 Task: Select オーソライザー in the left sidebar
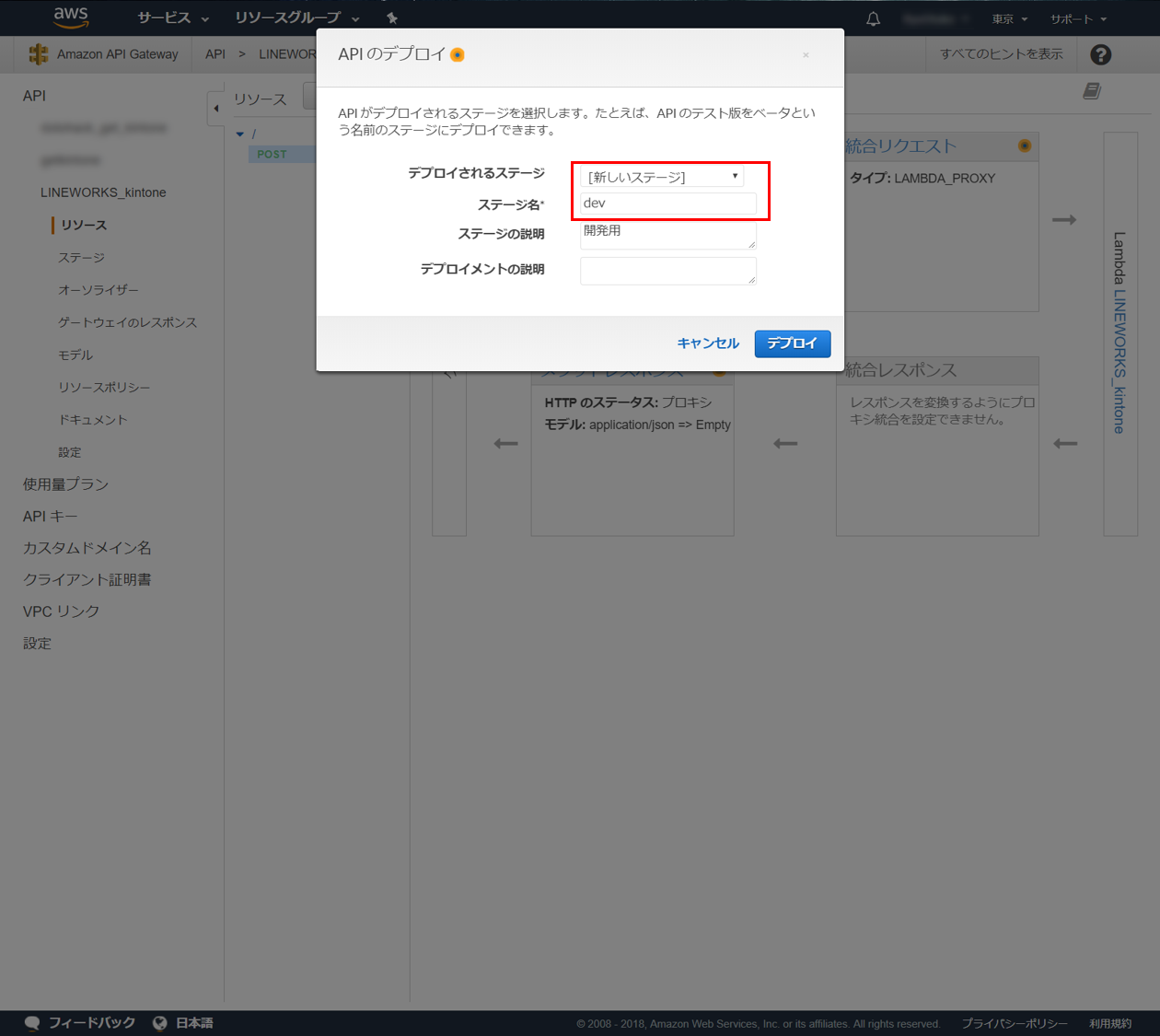point(99,290)
